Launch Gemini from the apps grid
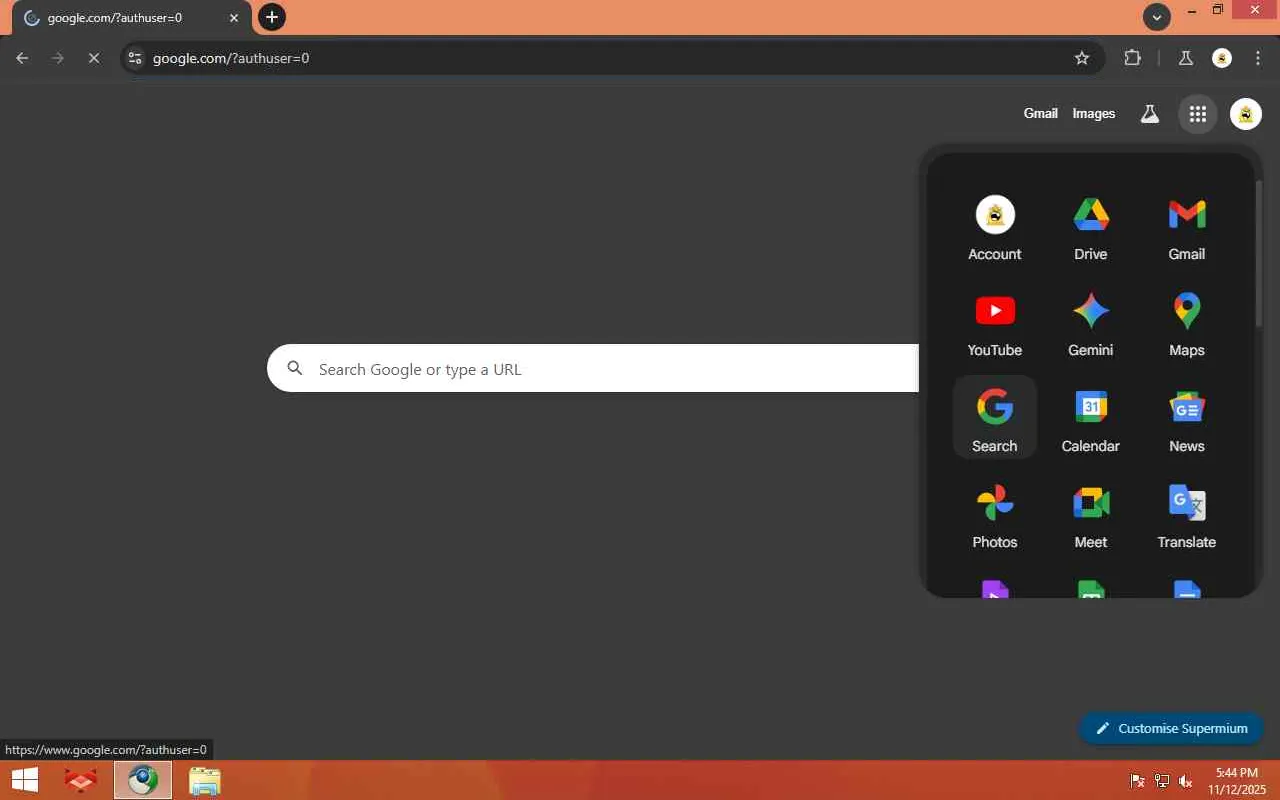The height and width of the screenshot is (800, 1280). [1090, 324]
